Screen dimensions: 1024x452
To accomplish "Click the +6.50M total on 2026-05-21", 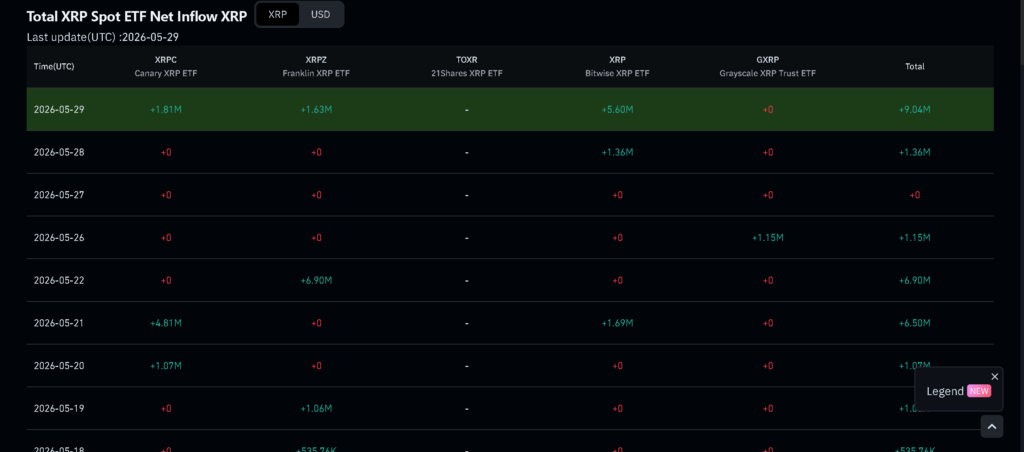I will (915, 323).
